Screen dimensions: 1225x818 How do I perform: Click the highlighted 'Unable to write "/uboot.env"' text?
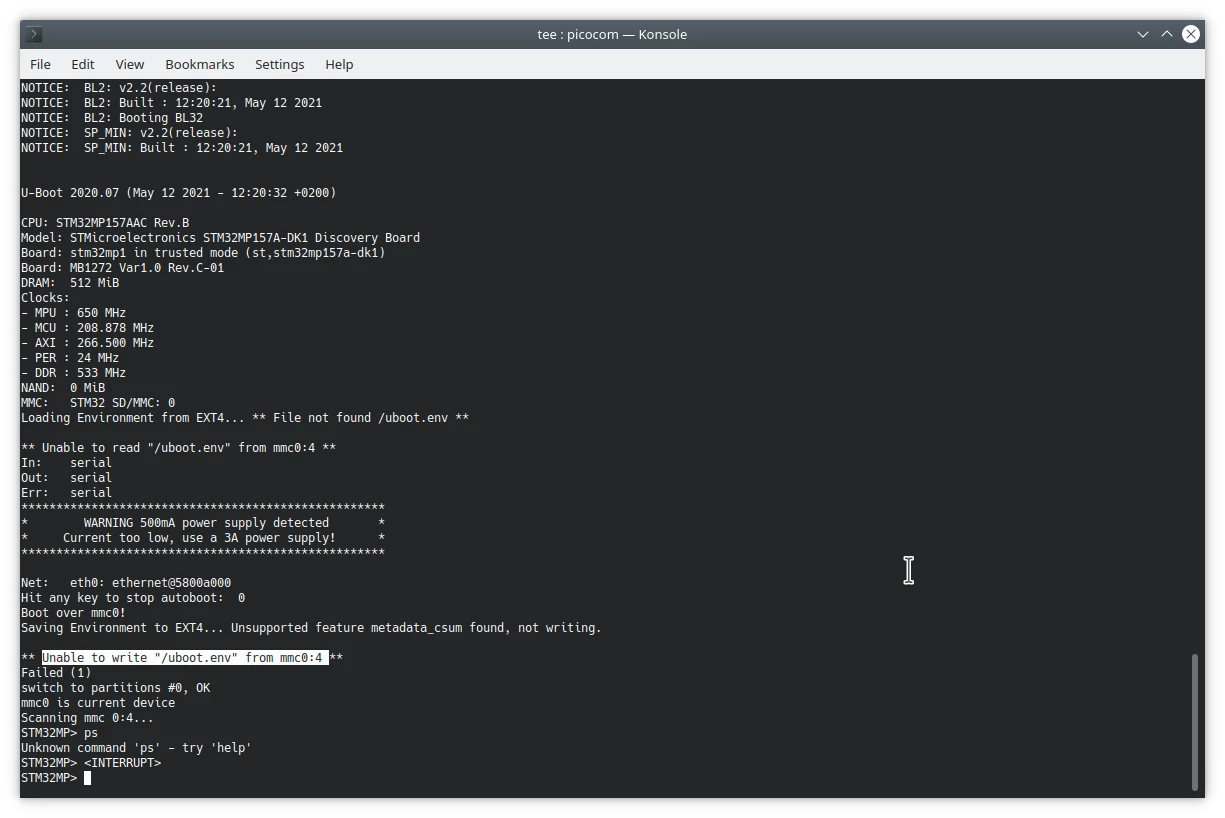tap(185, 658)
